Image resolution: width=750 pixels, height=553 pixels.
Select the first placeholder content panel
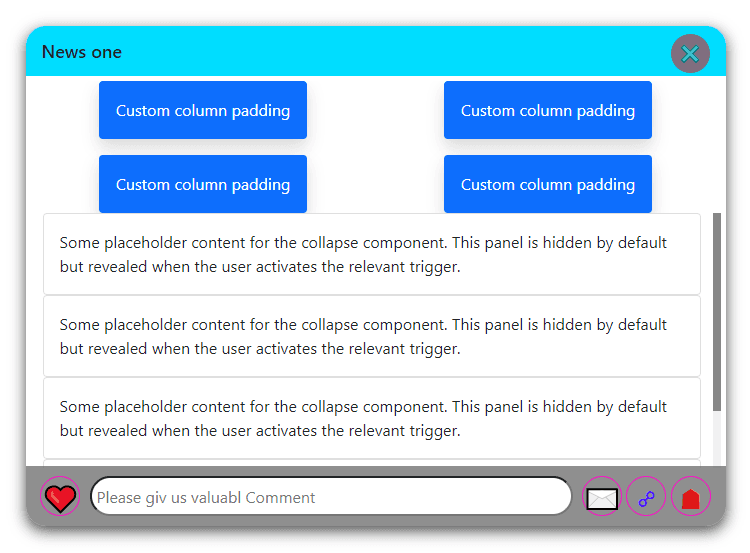coord(371,254)
